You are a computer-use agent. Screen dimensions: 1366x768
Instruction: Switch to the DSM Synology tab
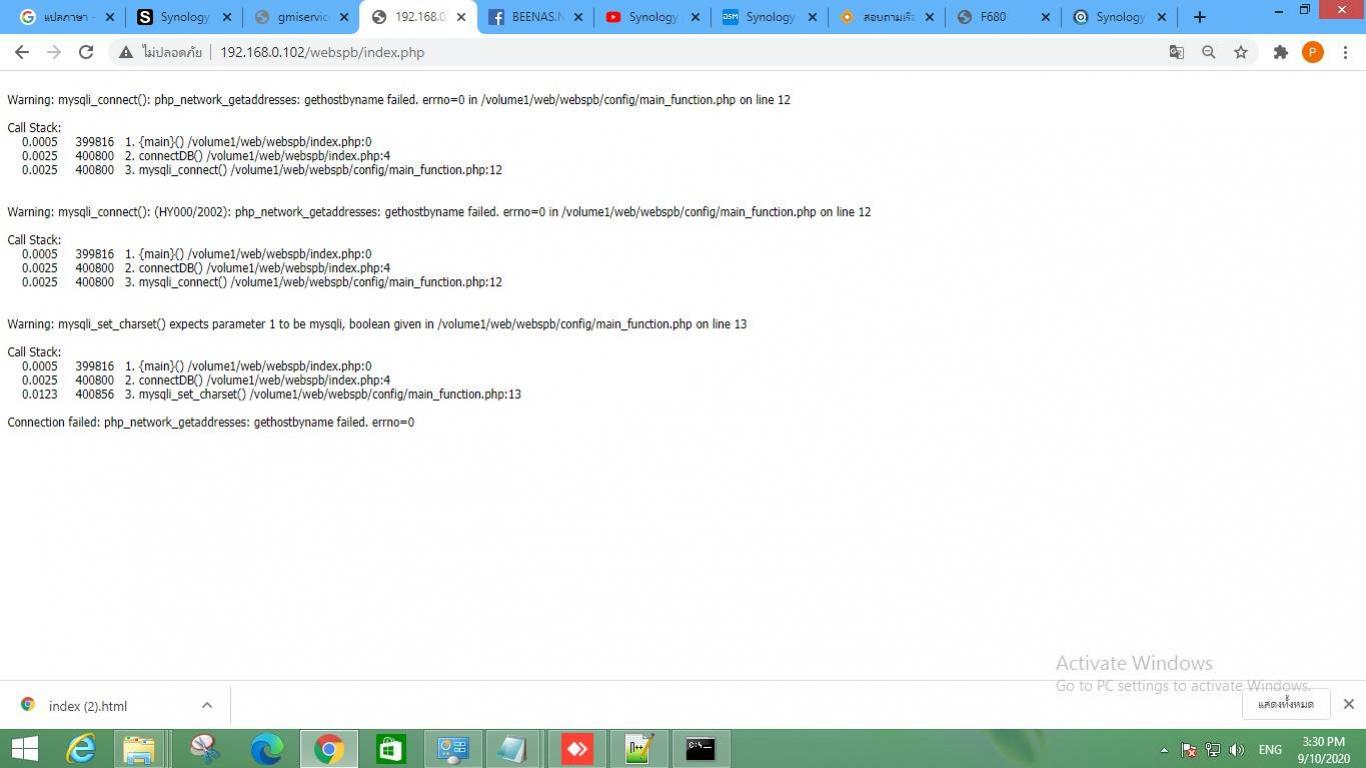pyautogui.click(x=770, y=17)
